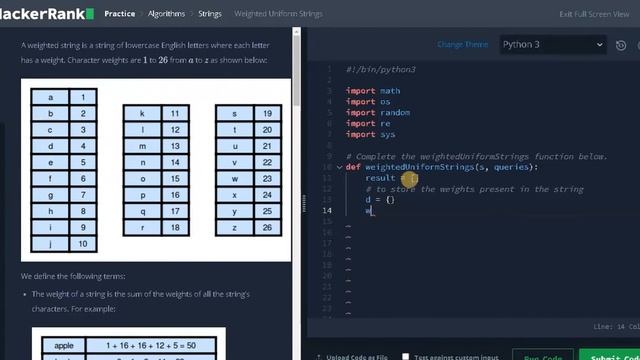The width and height of the screenshot is (640, 360).
Task: Open the Algorithms breadcrumb
Action: (x=166, y=14)
